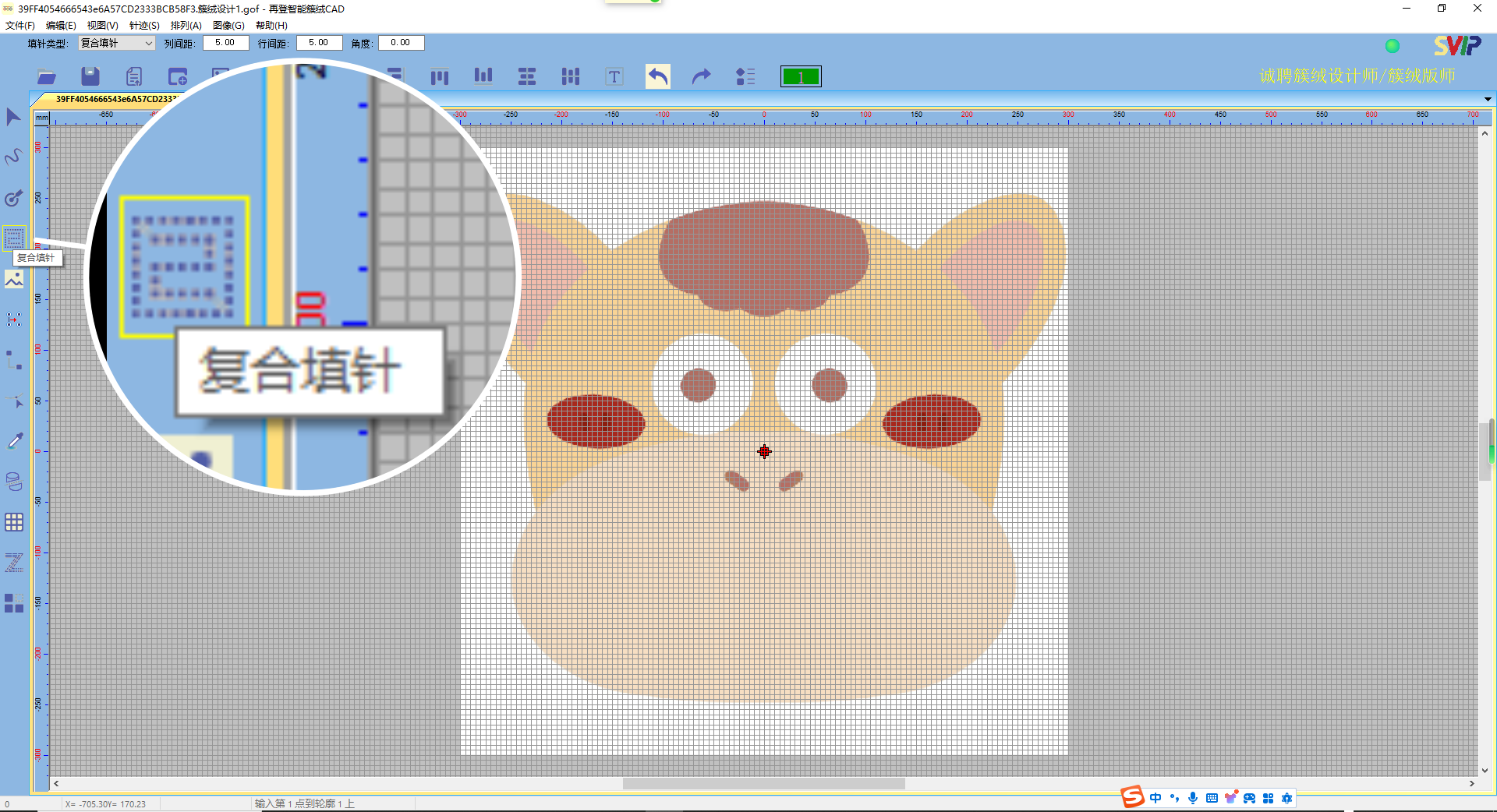Viewport: 1497px width, 812px height.
Task: Select the picture image tool in sidebar
Action: [14, 279]
